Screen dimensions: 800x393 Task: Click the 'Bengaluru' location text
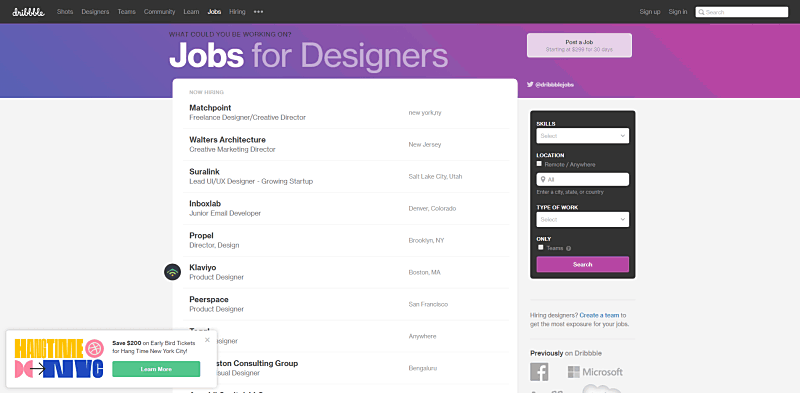click(x=423, y=368)
